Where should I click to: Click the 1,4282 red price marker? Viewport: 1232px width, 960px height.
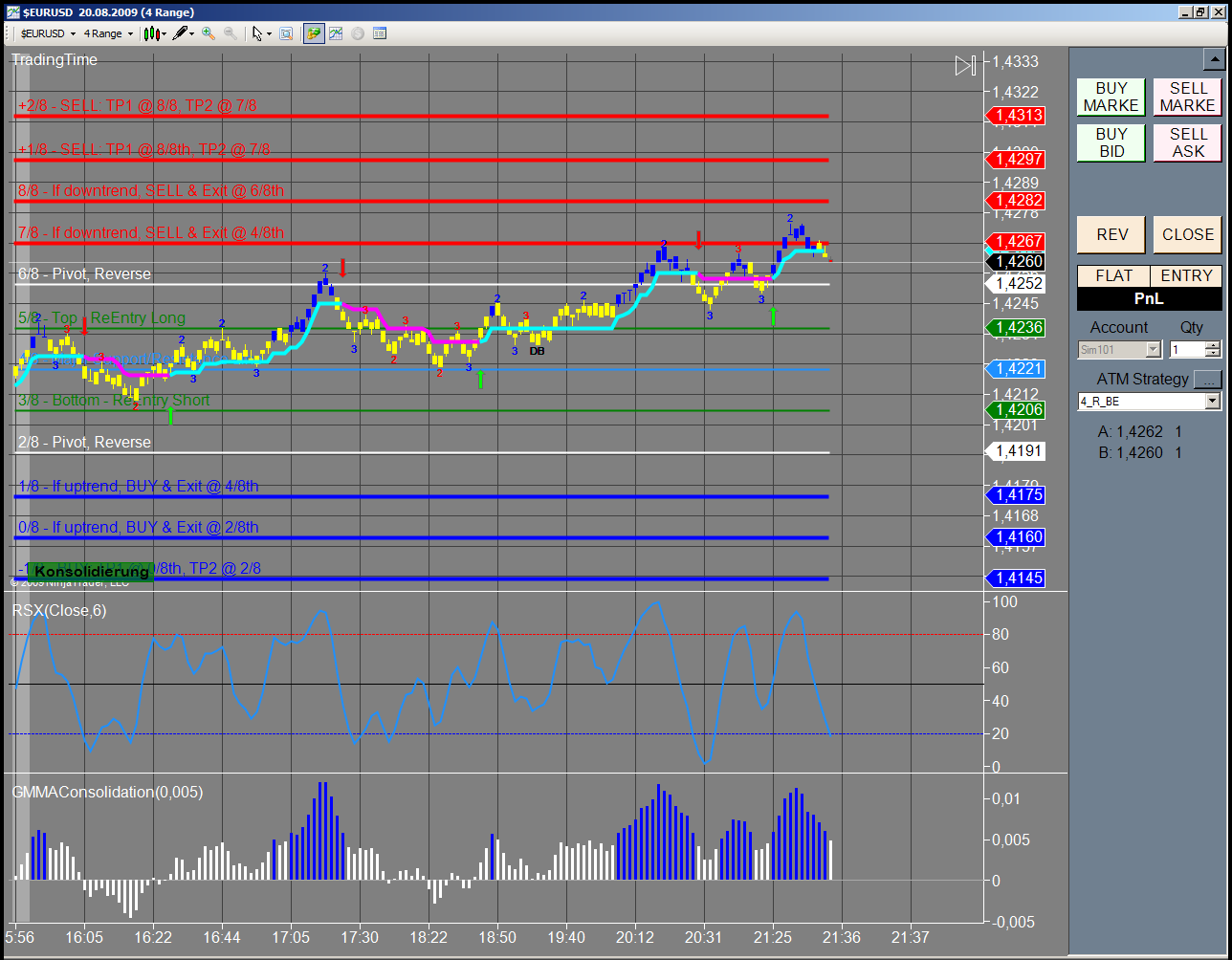(1014, 201)
